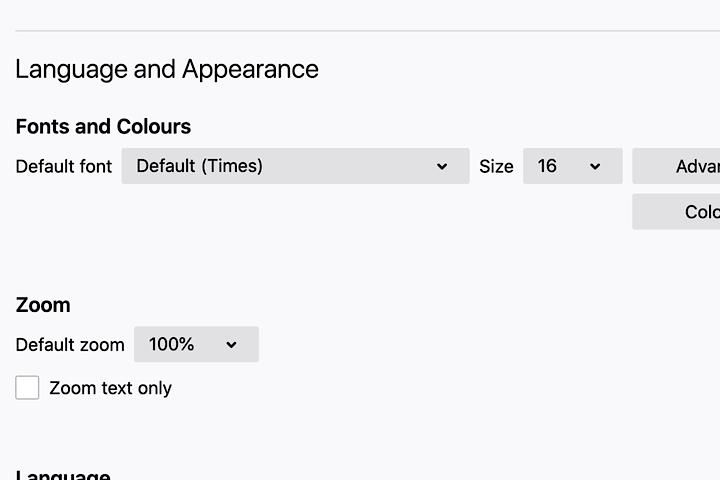Click the bold "Zoom" section heading
Image resolution: width=720 pixels, height=480 pixels.
point(43,305)
